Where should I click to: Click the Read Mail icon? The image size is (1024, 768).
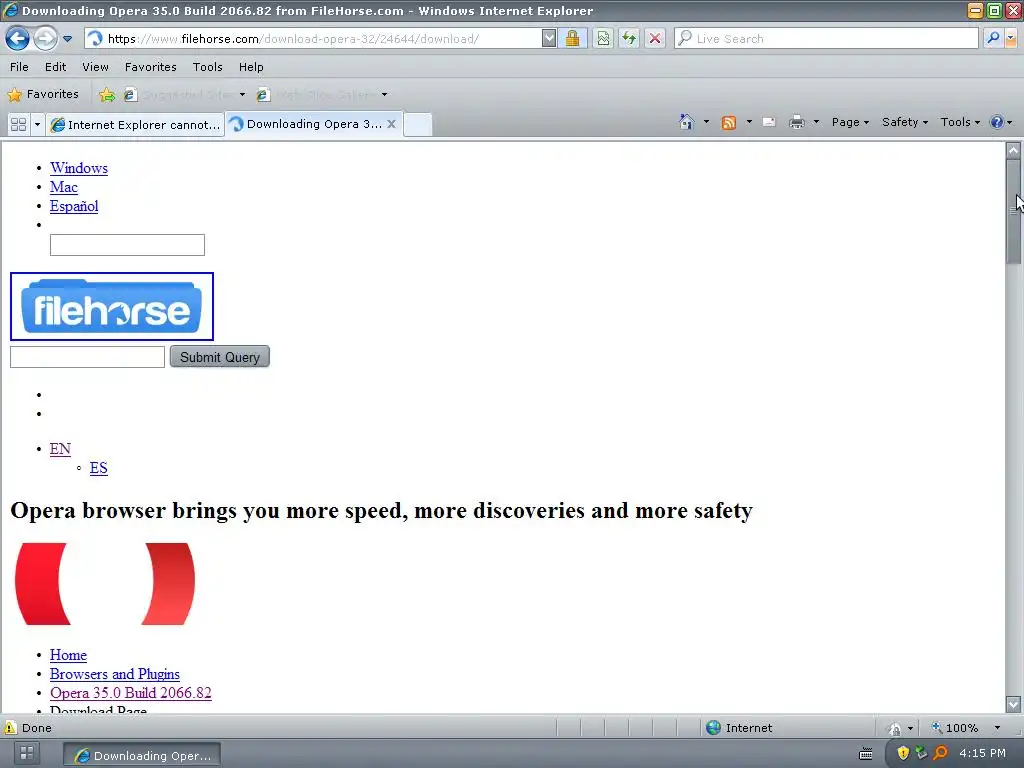(769, 122)
